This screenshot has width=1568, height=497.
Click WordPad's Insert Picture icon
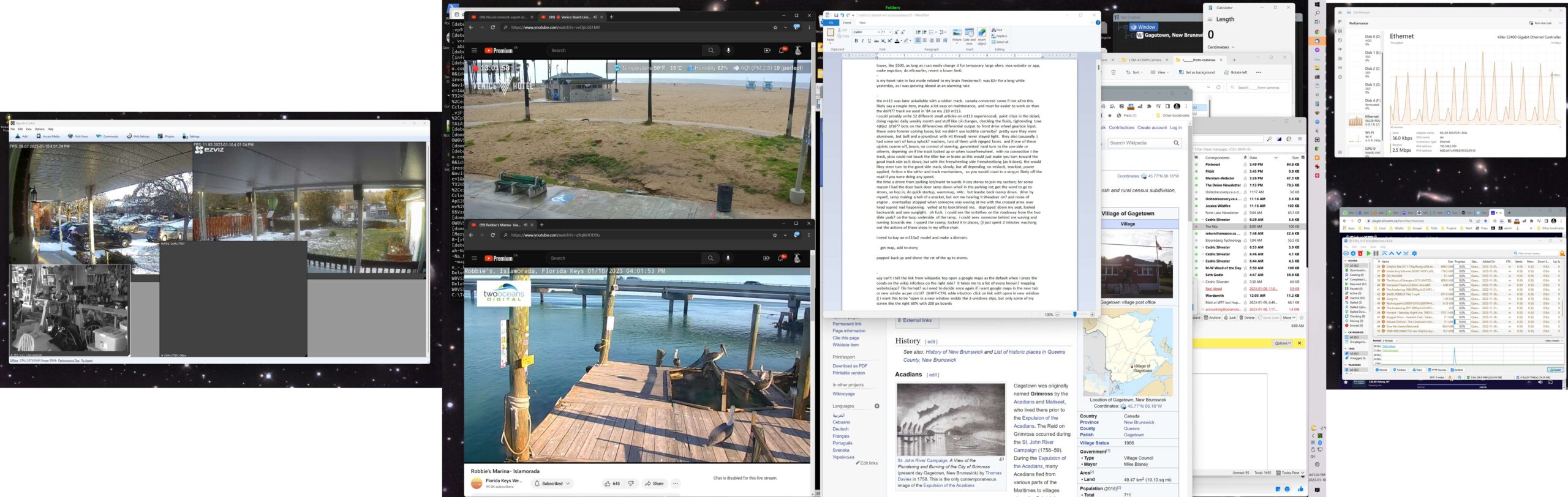tap(957, 33)
